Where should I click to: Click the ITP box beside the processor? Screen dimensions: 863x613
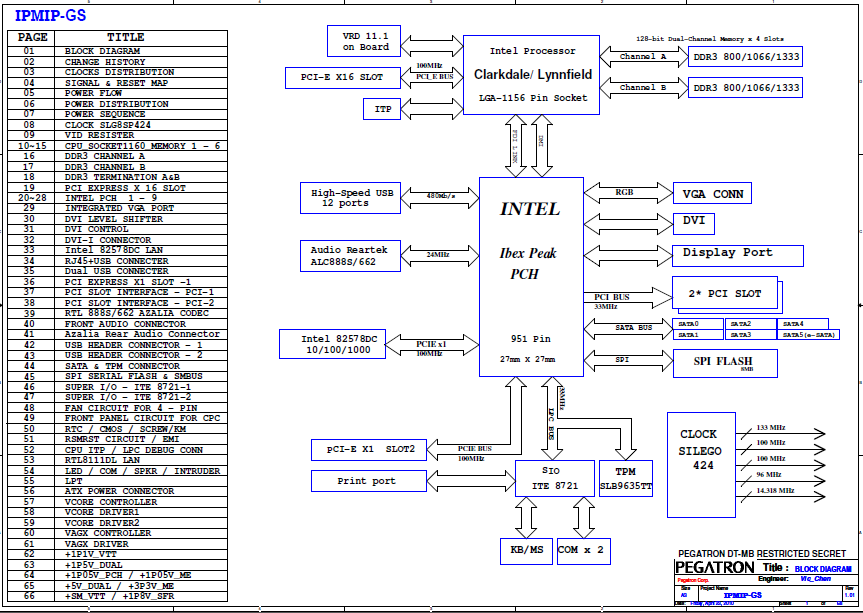(x=382, y=108)
